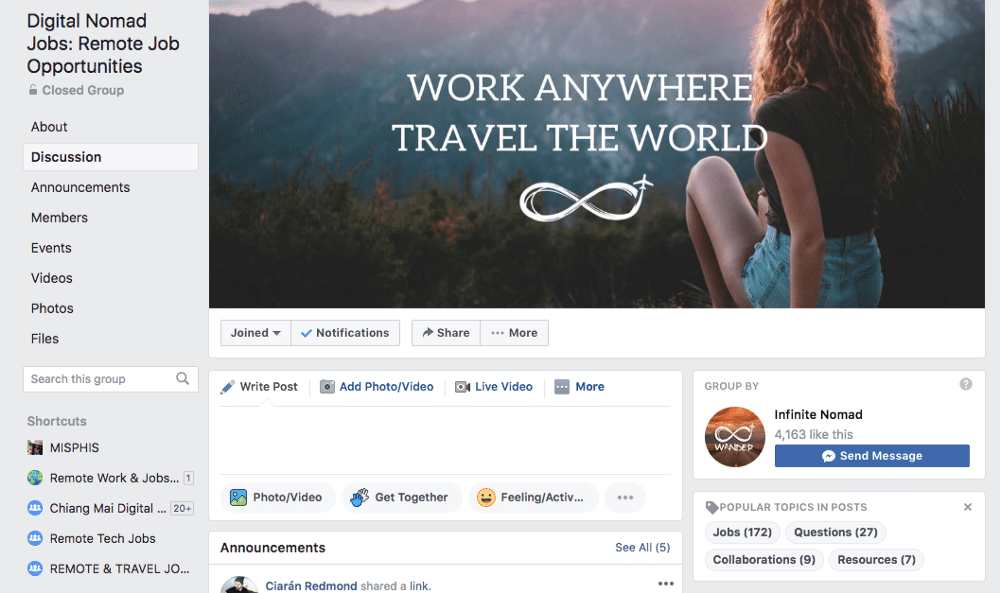
Task: Click the three-dots button beside Feeling/Activity
Action: click(625, 497)
